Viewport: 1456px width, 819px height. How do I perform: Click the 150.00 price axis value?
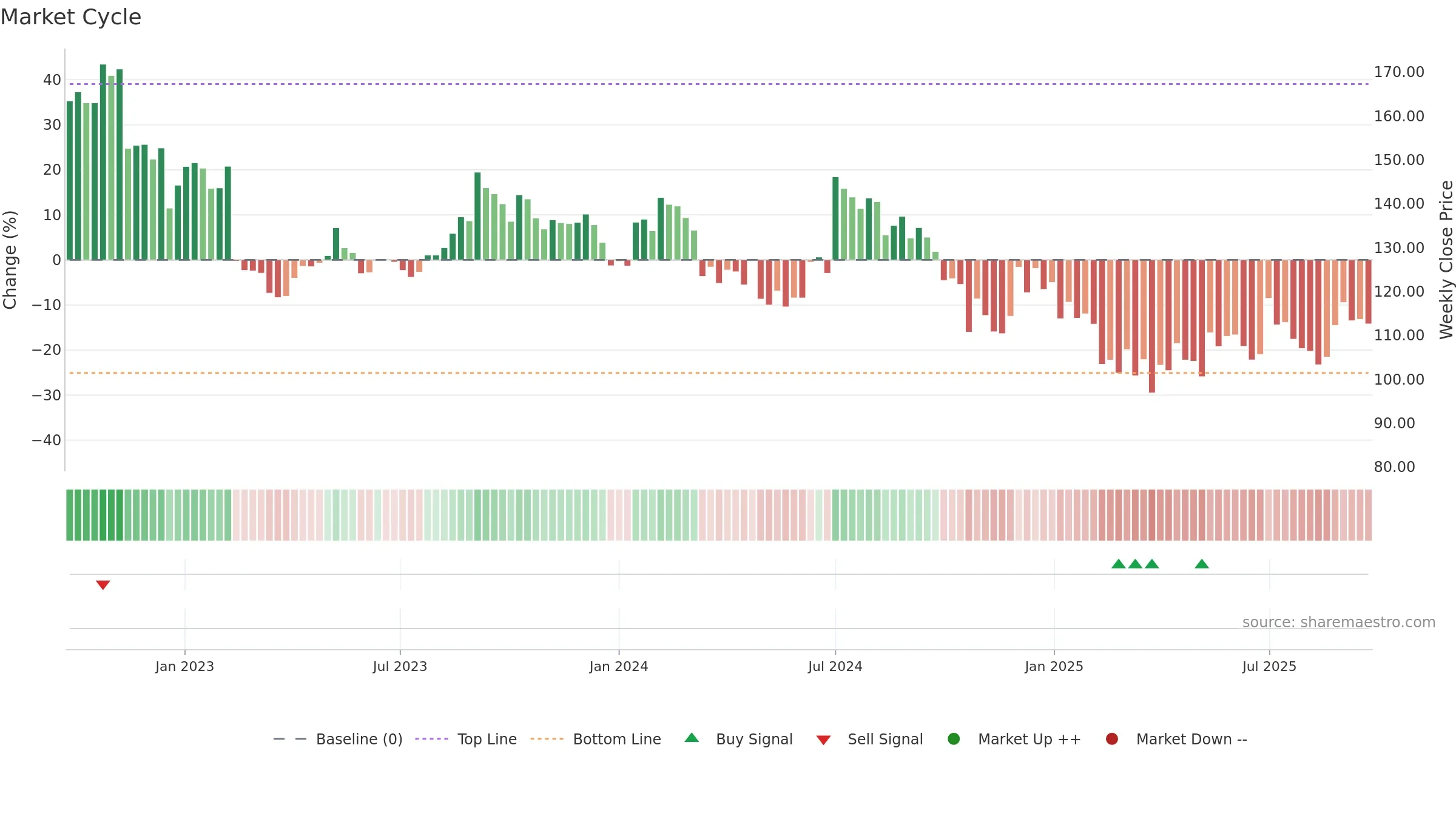tap(1399, 160)
